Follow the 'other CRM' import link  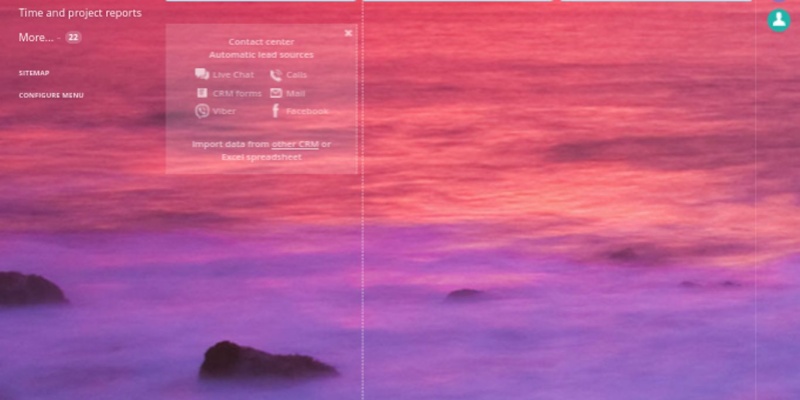point(295,144)
